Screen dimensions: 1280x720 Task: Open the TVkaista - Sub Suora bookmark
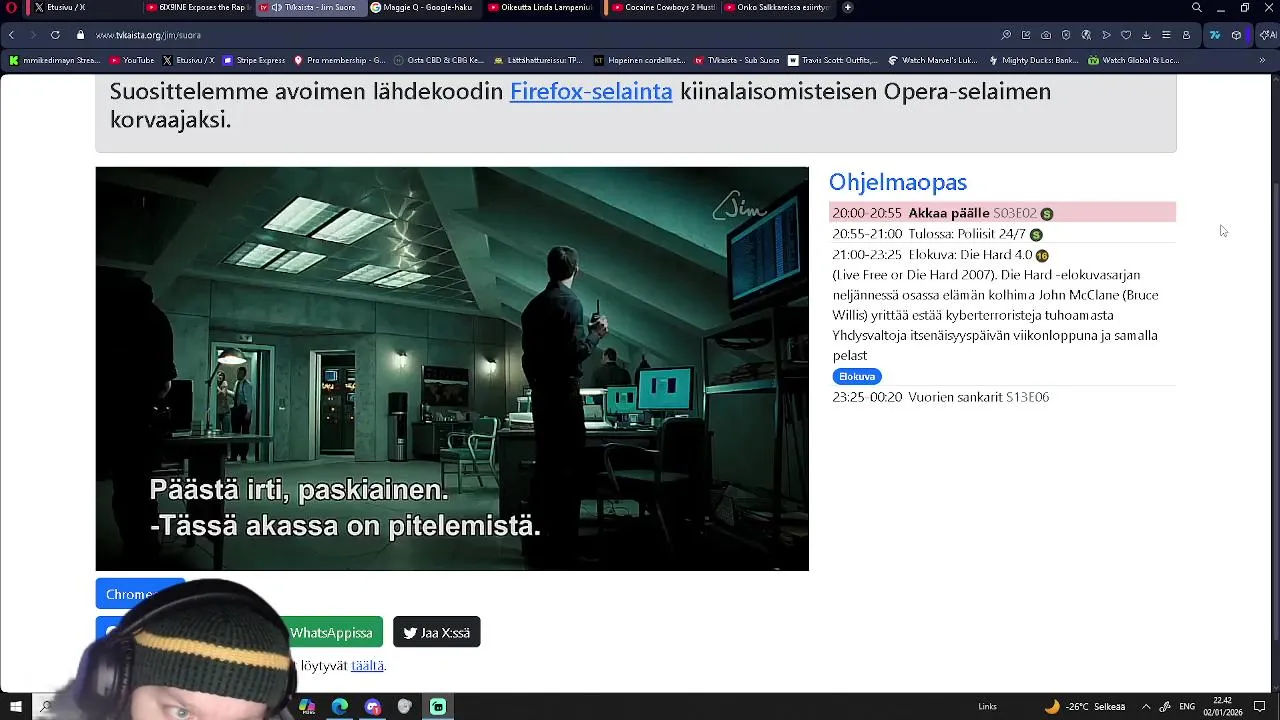click(x=736, y=60)
